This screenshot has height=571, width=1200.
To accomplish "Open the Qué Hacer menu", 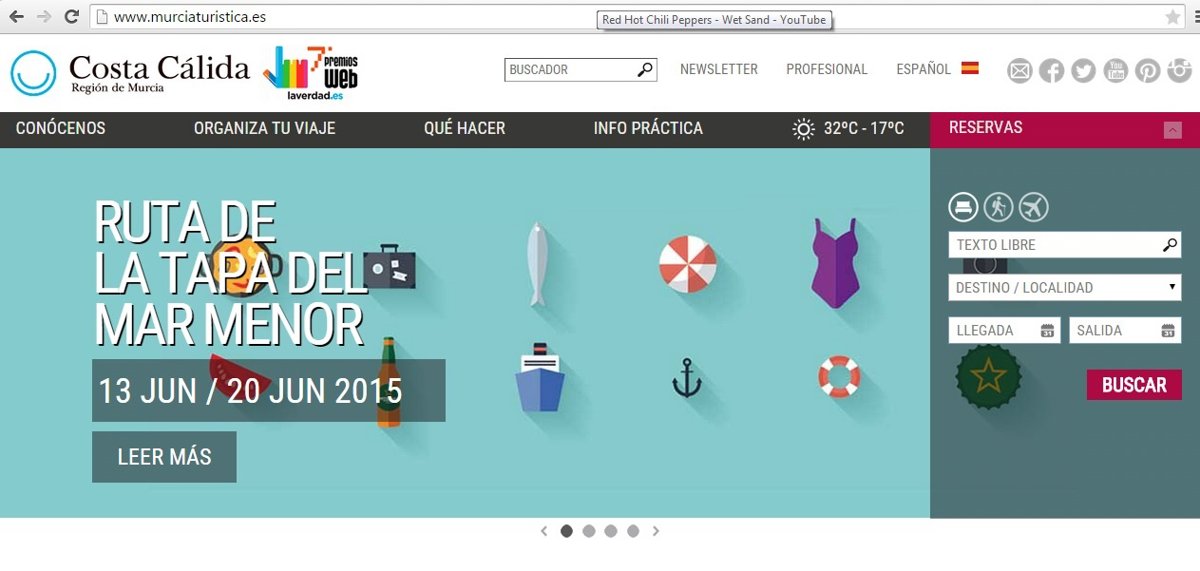I will pos(464,129).
